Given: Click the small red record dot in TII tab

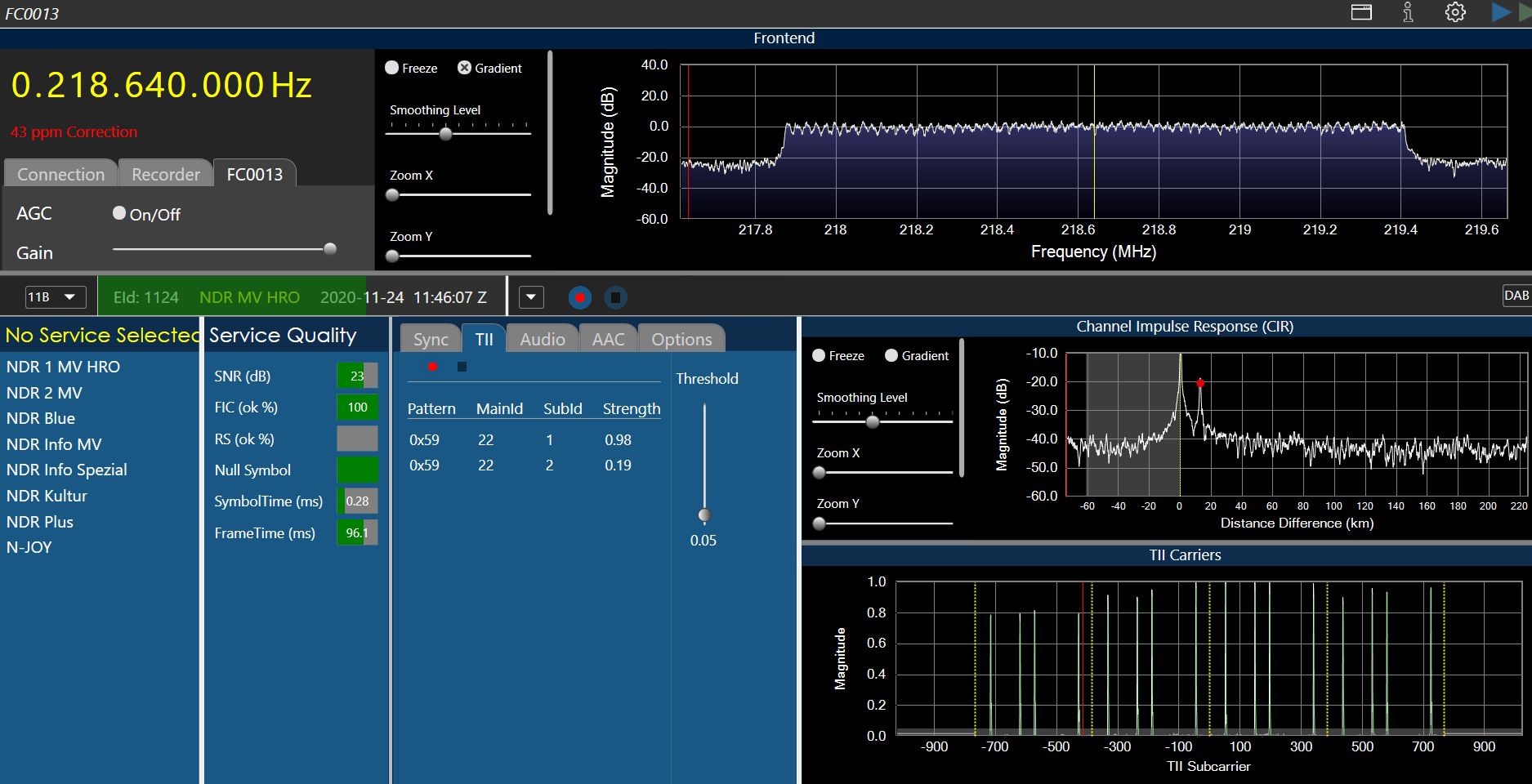Looking at the screenshot, I should [432, 367].
